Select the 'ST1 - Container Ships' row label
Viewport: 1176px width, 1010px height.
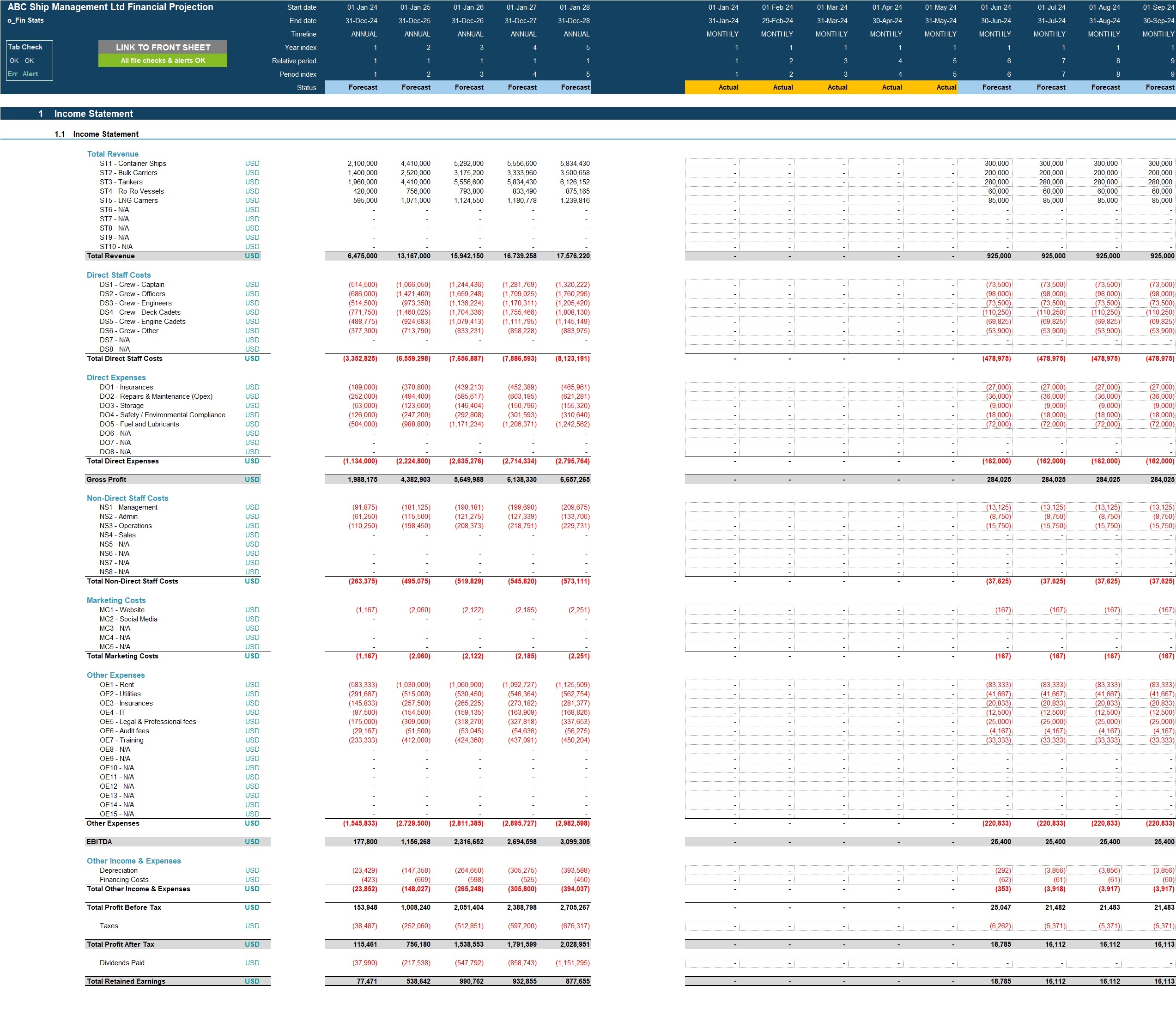(x=133, y=164)
